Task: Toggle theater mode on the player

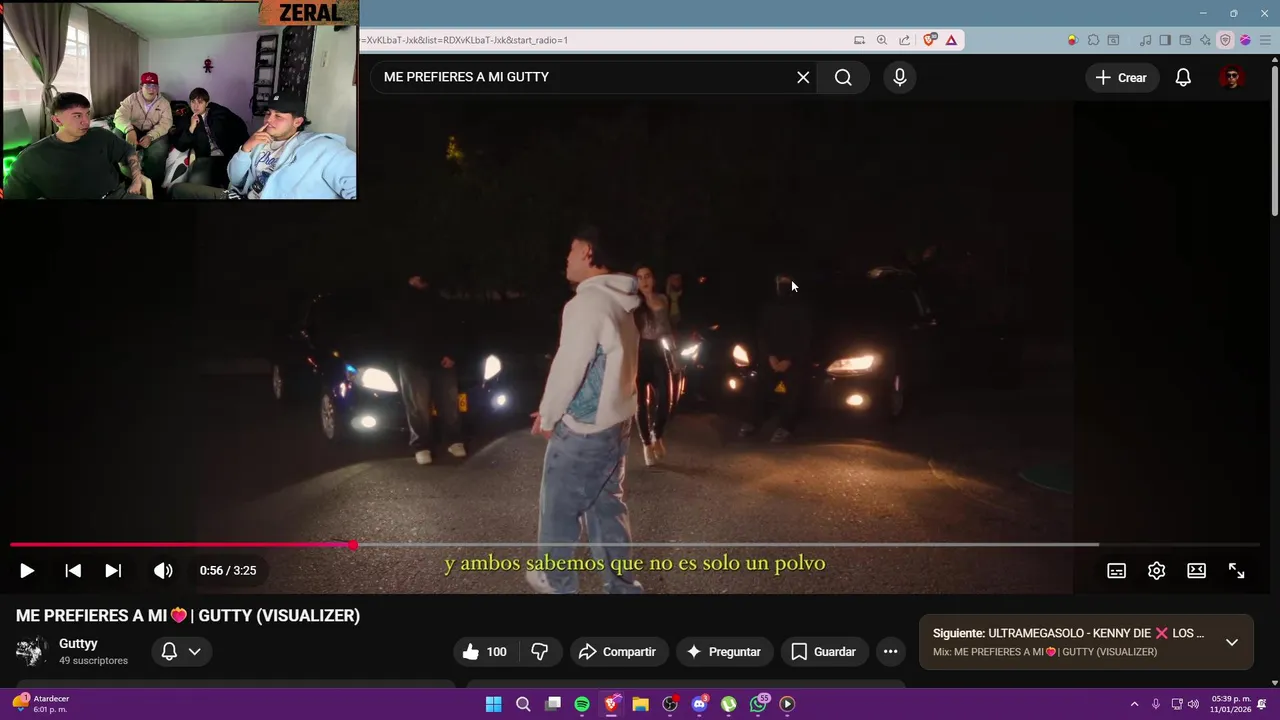Action: (1196, 570)
